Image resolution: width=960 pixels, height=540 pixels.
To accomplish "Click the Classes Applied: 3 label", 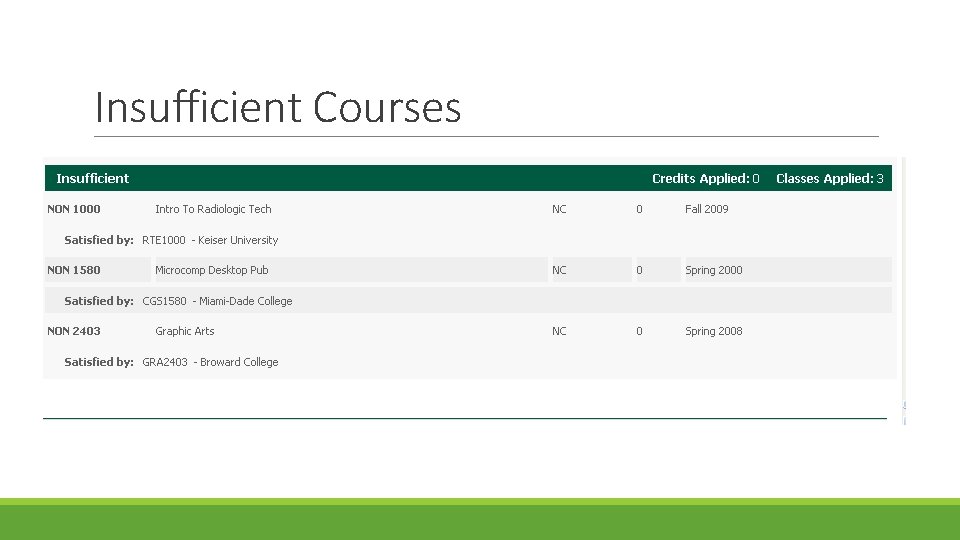I will click(x=830, y=178).
